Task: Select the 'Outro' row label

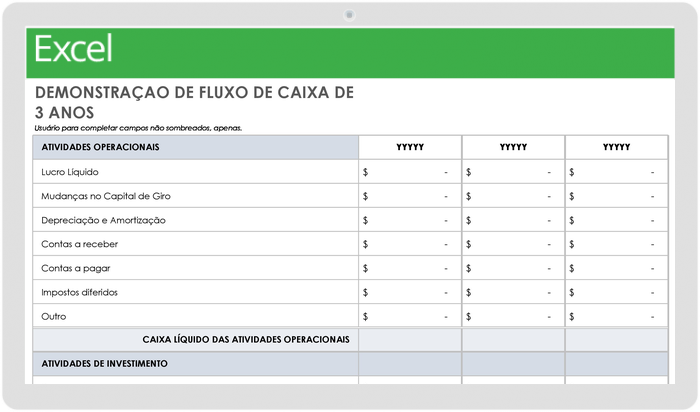Action: pos(54,316)
